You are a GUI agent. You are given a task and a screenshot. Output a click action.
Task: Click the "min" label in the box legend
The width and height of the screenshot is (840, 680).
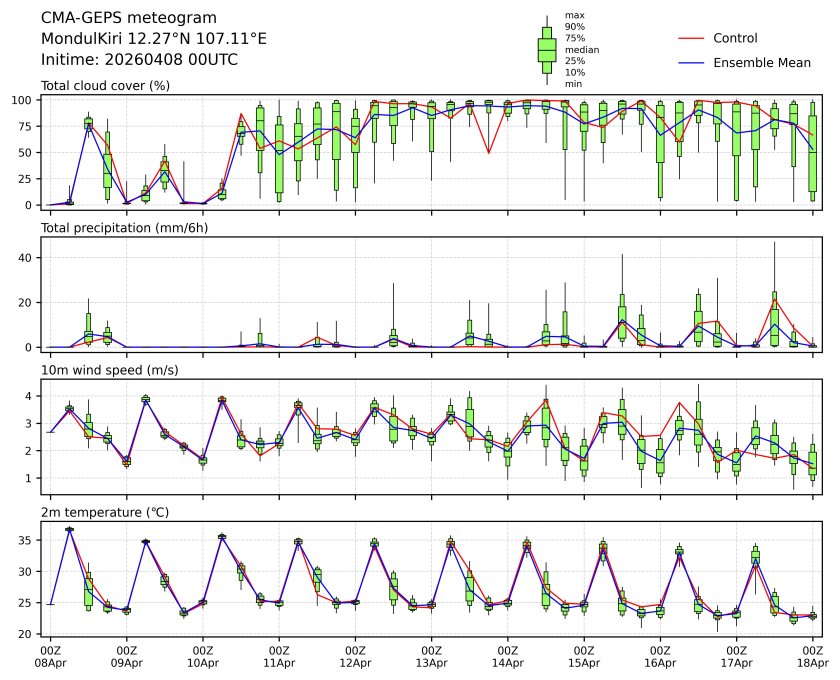tap(573, 84)
